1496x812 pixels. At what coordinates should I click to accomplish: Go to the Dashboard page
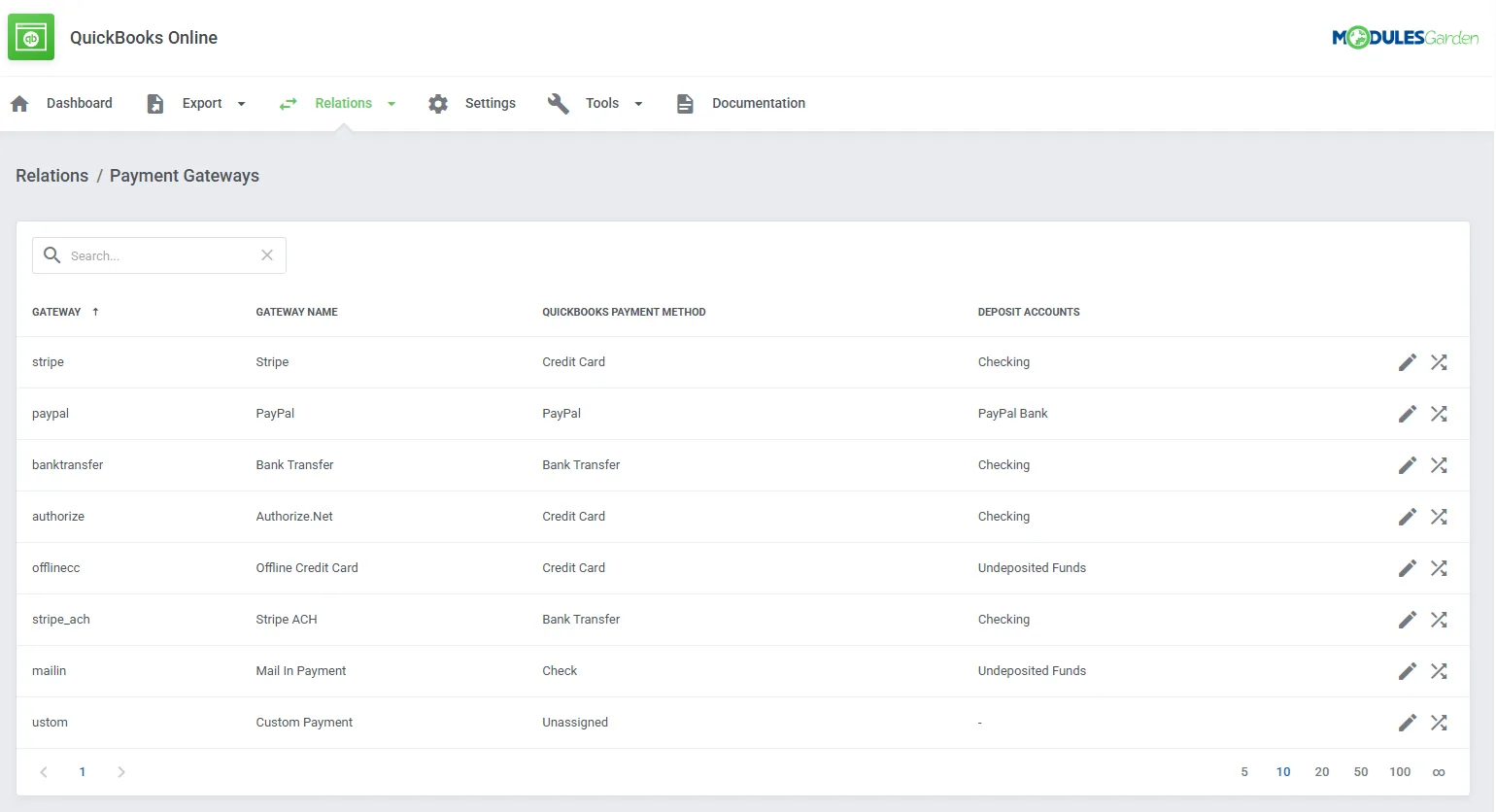pos(61,104)
